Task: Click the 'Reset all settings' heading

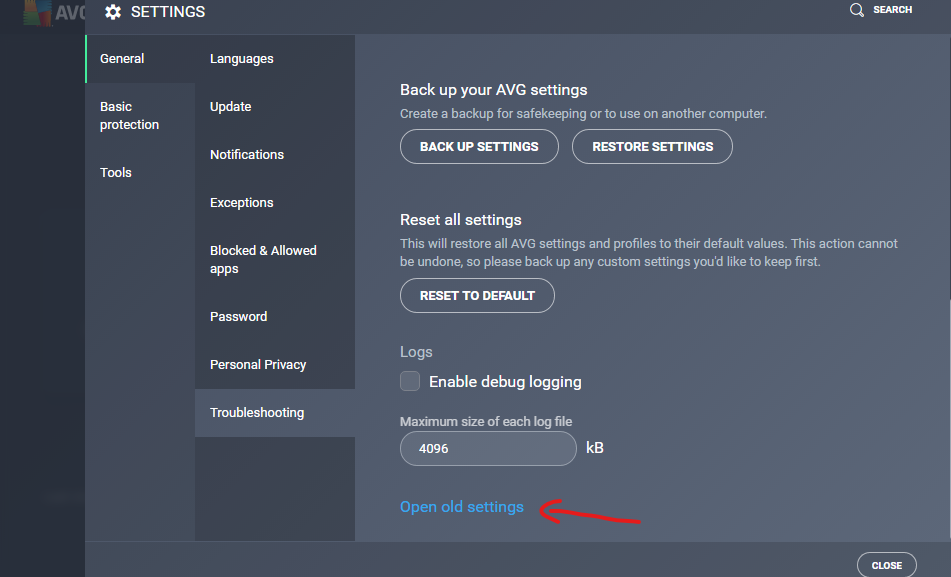Action: click(x=461, y=220)
